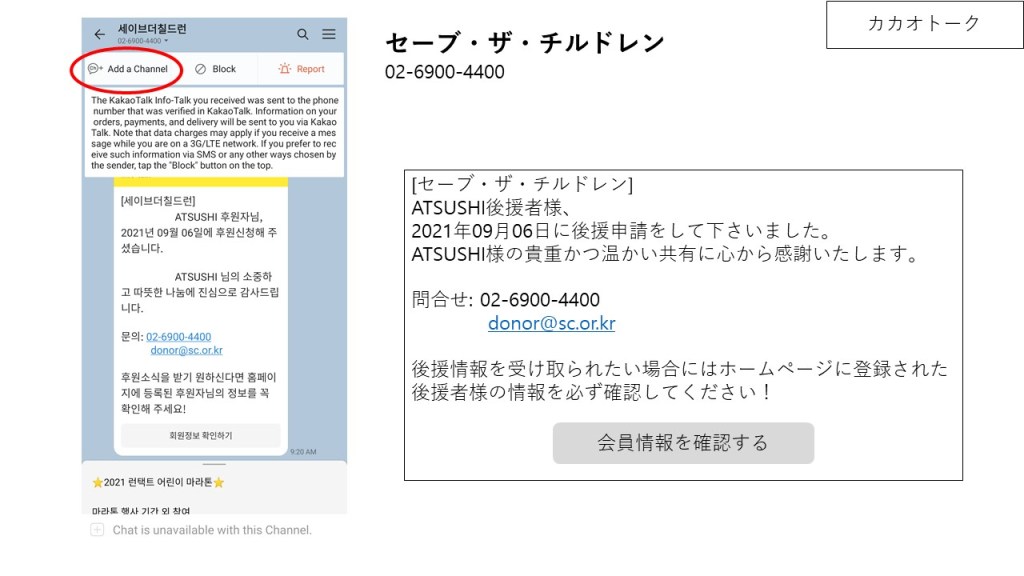Click the Block circle-slash icon
Image resolution: width=1024 pixels, height=576 pixels.
(x=200, y=69)
